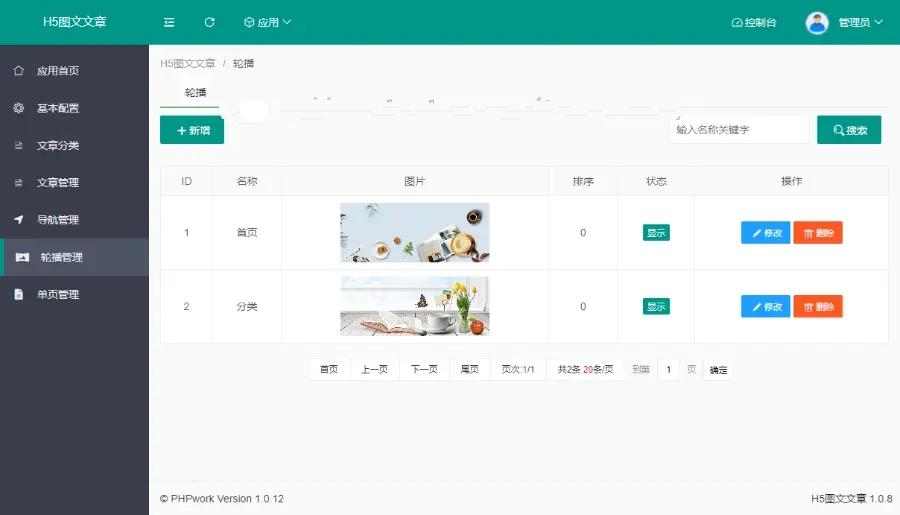Focus the 输入名称关键字 search field

tap(739, 130)
